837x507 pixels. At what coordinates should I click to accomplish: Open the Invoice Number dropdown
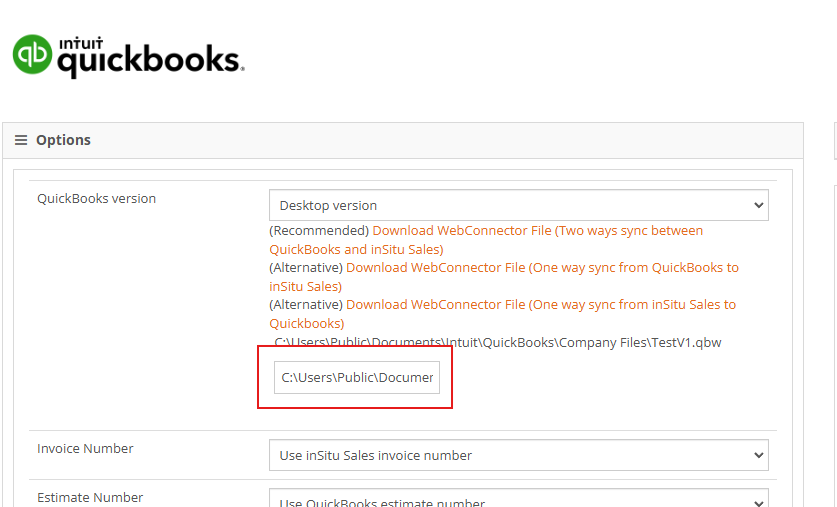click(x=518, y=455)
